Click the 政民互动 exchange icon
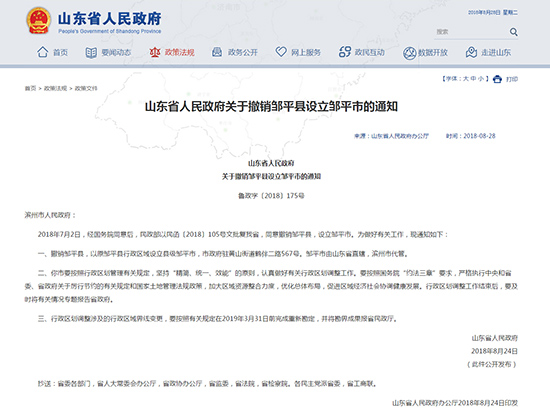This screenshot has height=415, width=550. coord(345,52)
